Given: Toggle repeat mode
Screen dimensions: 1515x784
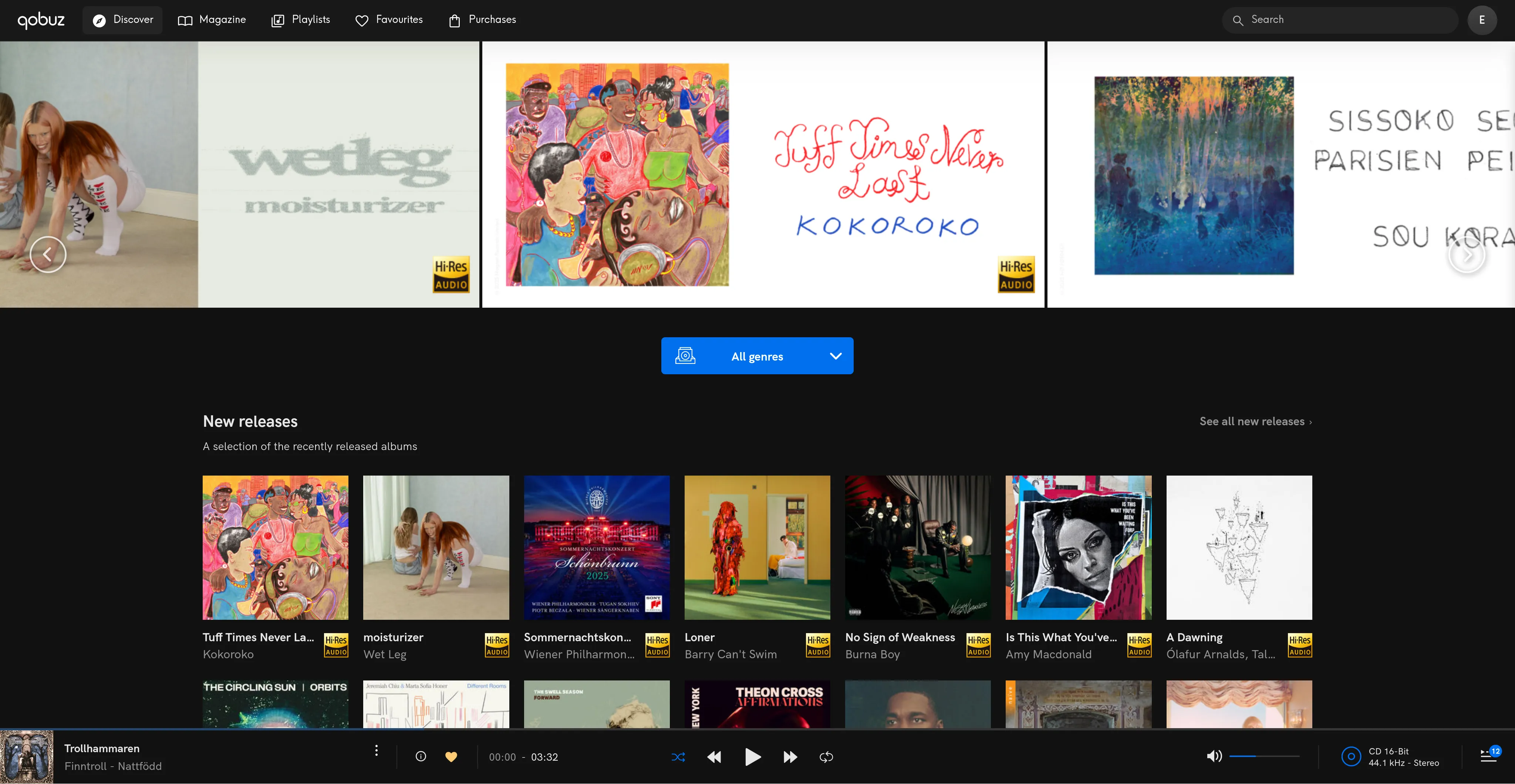Looking at the screenshot, I should [826, 757].
